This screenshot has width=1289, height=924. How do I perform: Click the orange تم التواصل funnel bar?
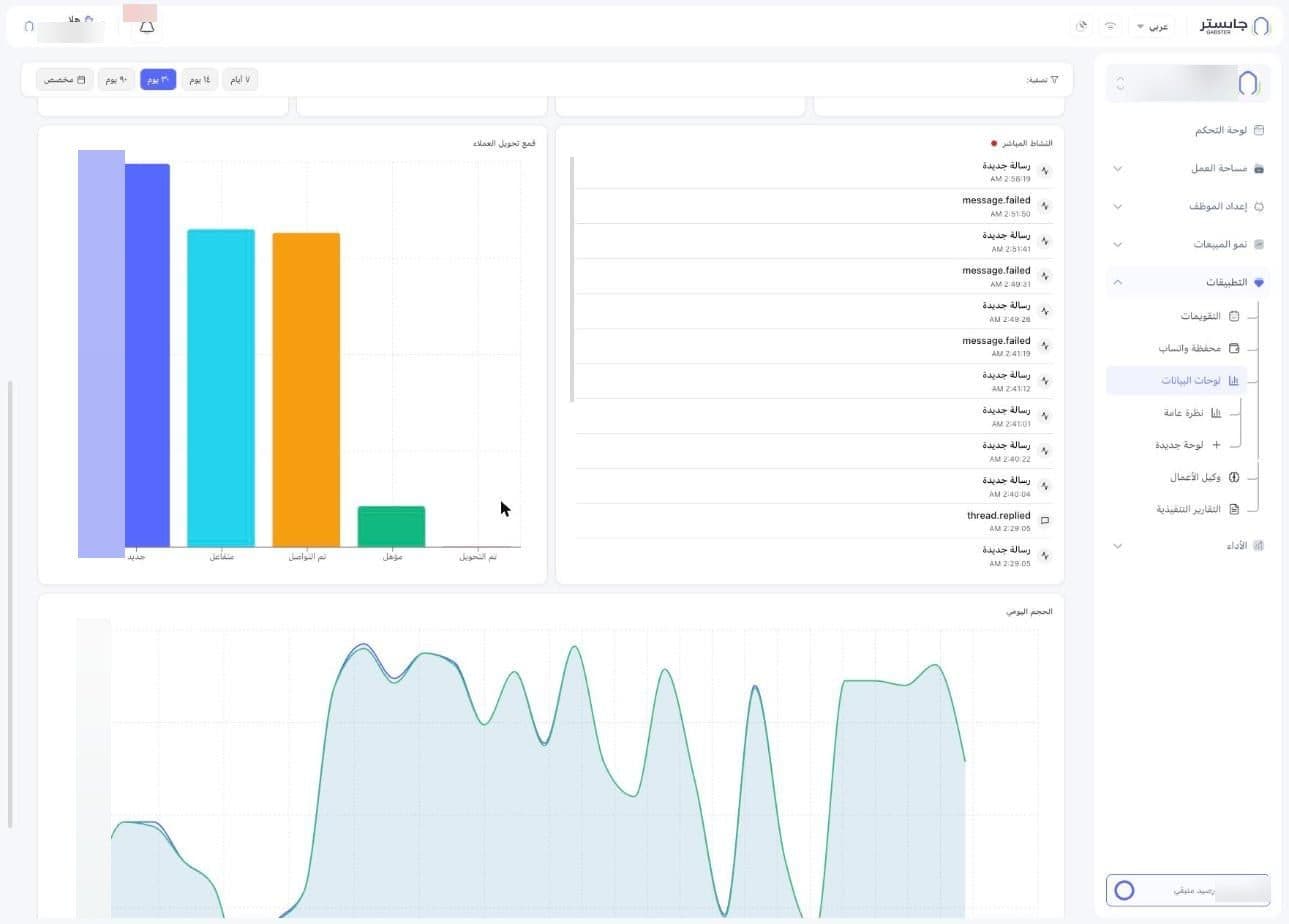pyautogui.click(x=306, y=390)
